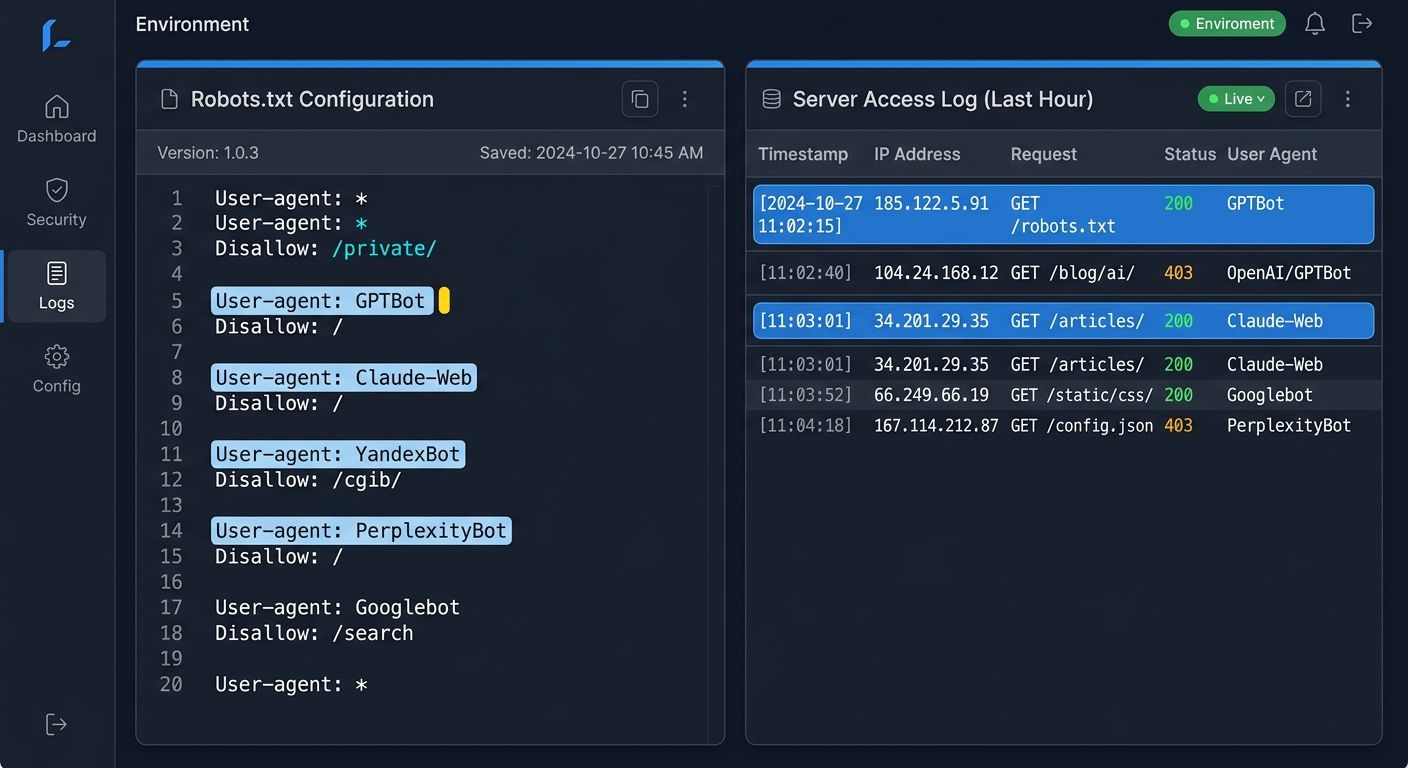1408x768 pixels.
Task: Open the server access log in new window
Action: click(x=1303, y=99)
